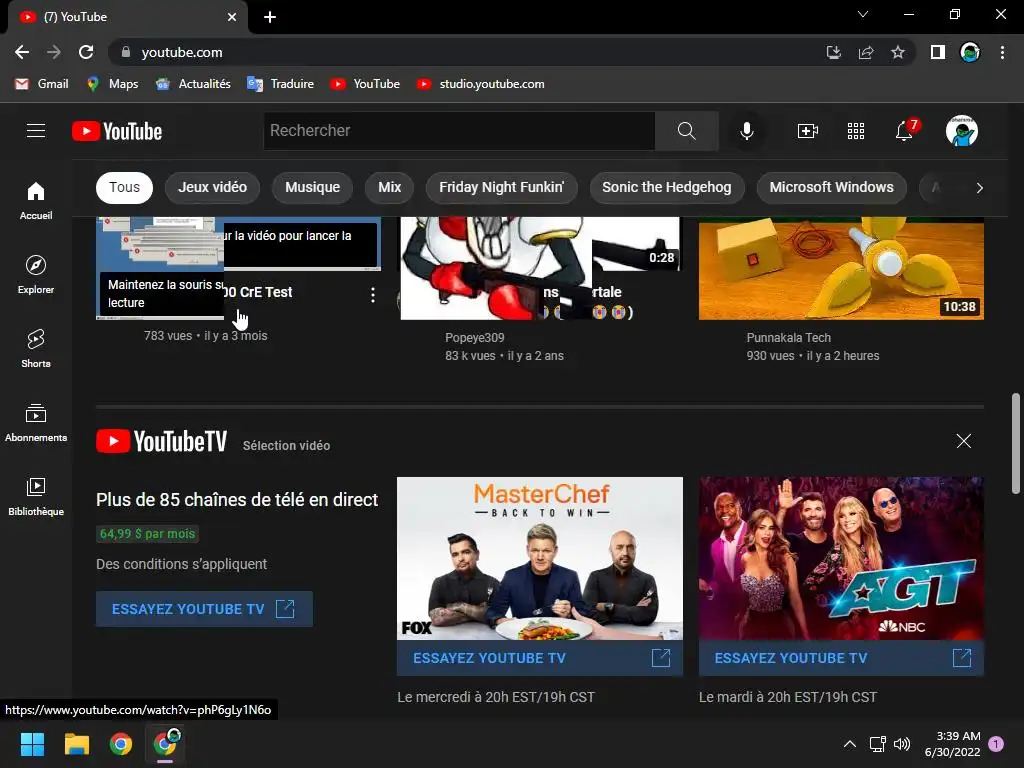This screenshot has height=768, width=1024.
Task: Open the AGT NBC thumbnail
Action: [841, 558]
